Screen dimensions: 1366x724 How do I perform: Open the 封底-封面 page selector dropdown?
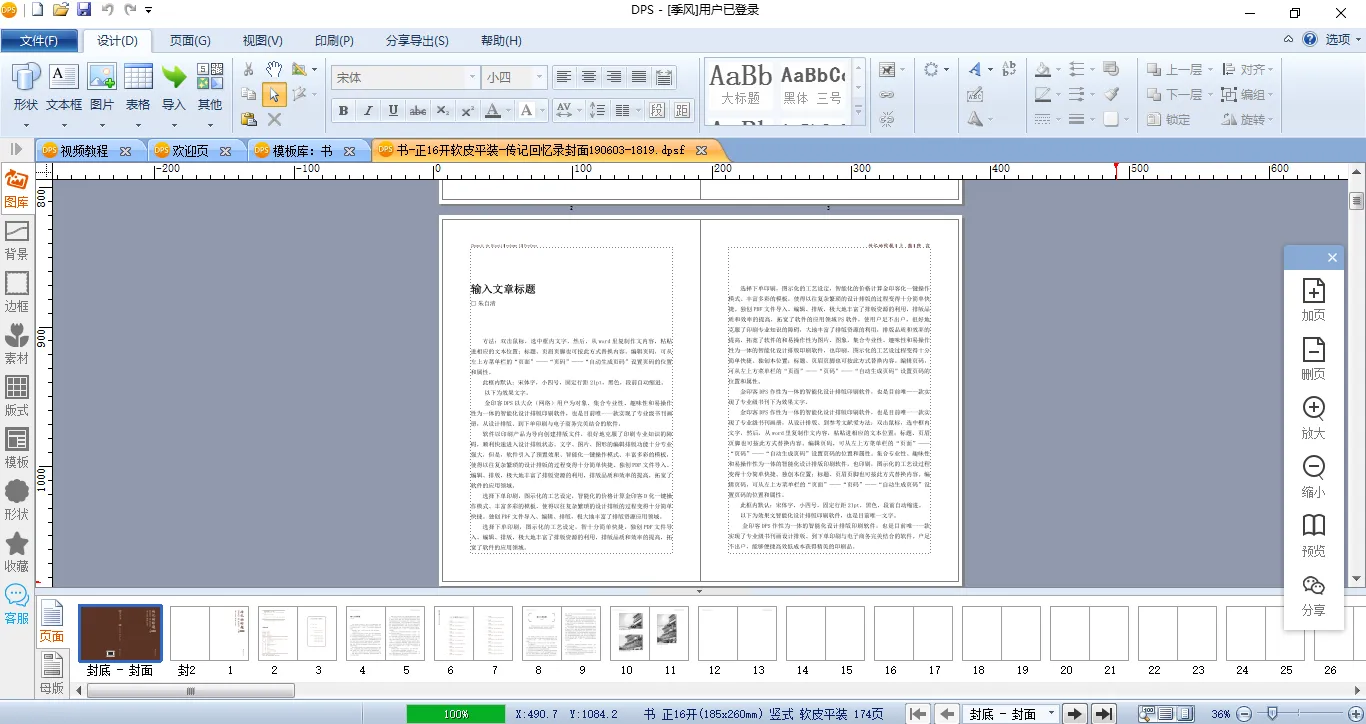(x=1050, y=714)
